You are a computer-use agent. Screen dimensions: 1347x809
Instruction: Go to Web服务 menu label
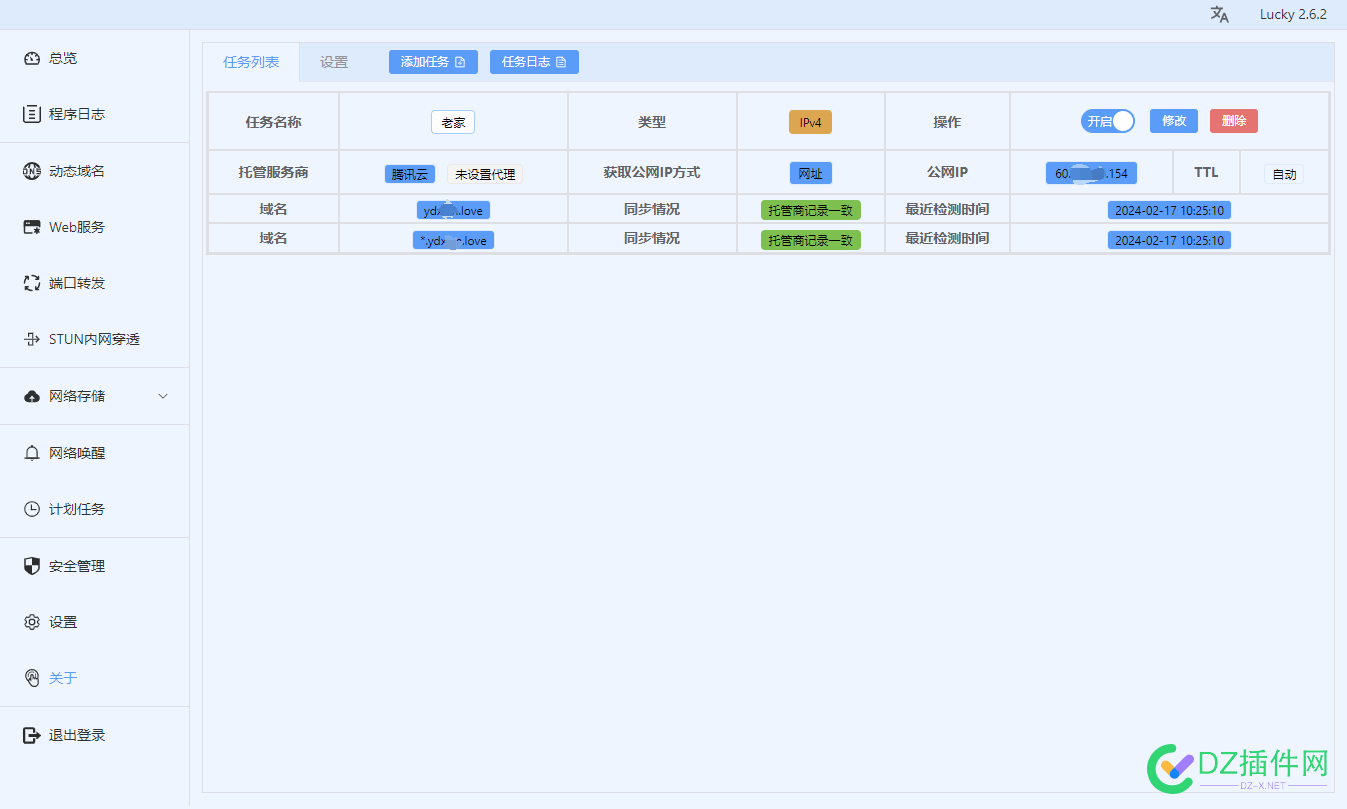(77, 227)
